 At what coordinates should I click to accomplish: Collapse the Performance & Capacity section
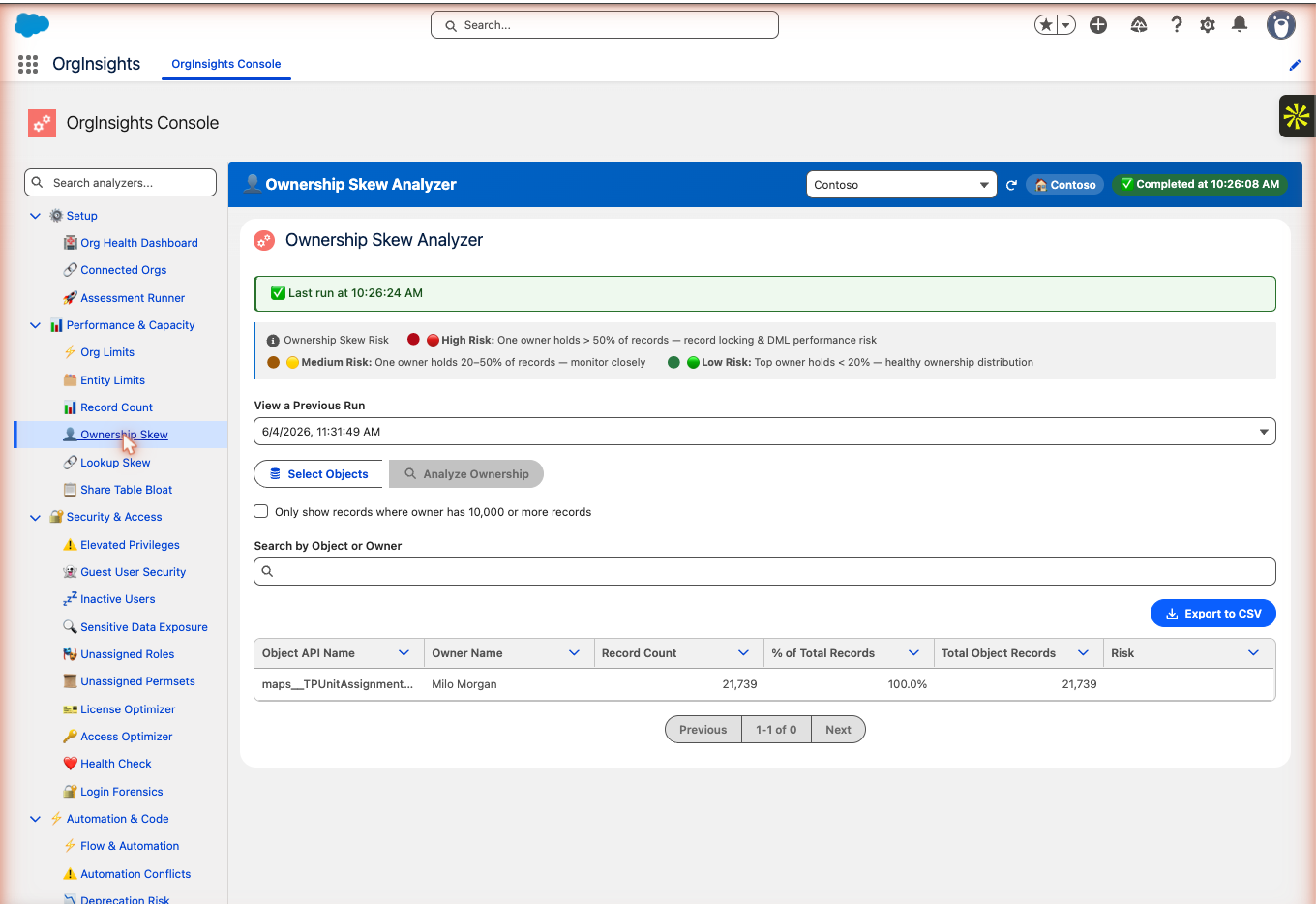click(35, 325)
